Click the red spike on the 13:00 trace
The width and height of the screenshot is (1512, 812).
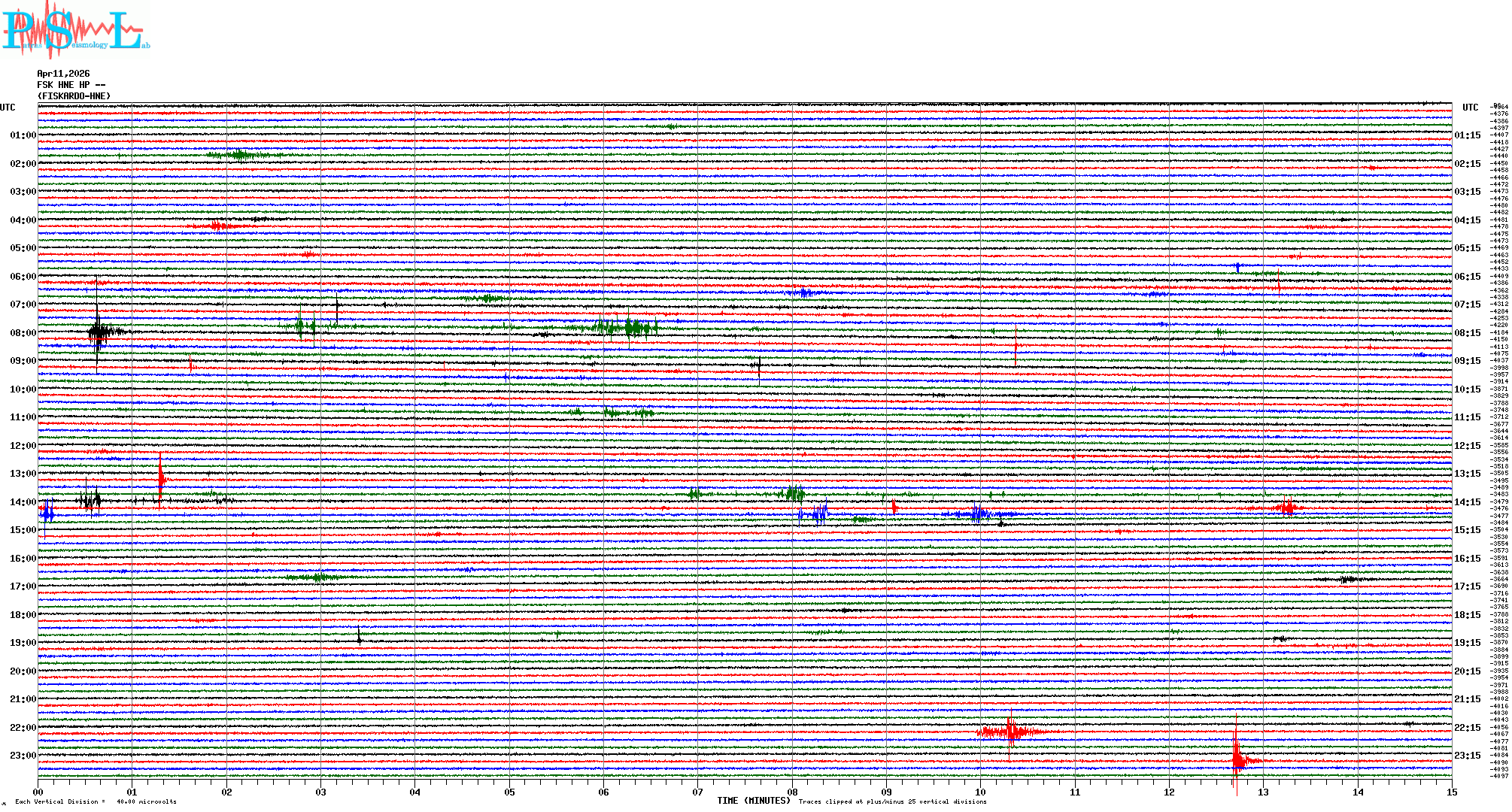point(160,479)
